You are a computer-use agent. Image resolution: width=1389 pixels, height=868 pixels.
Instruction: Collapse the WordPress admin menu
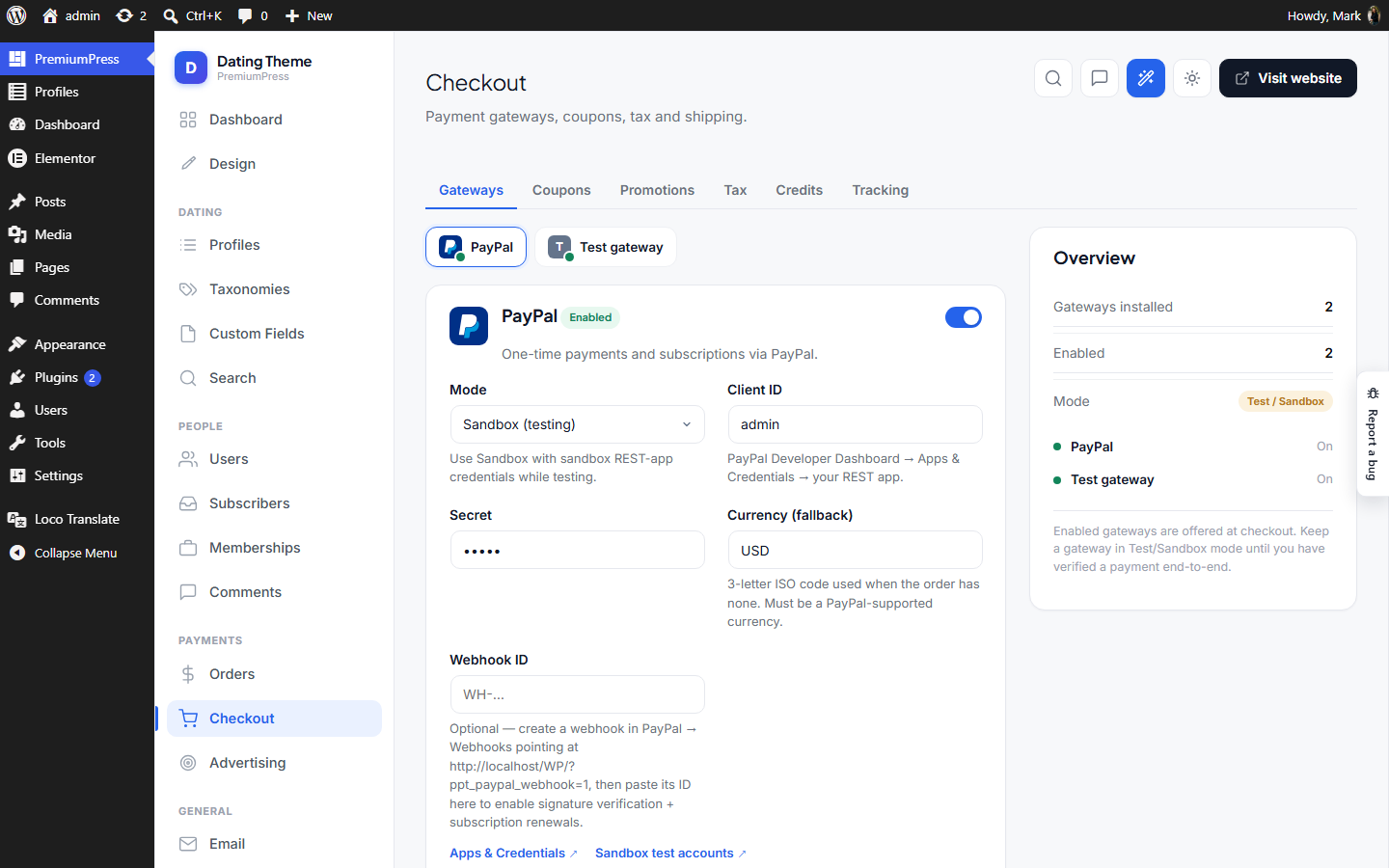coord(77,553)
